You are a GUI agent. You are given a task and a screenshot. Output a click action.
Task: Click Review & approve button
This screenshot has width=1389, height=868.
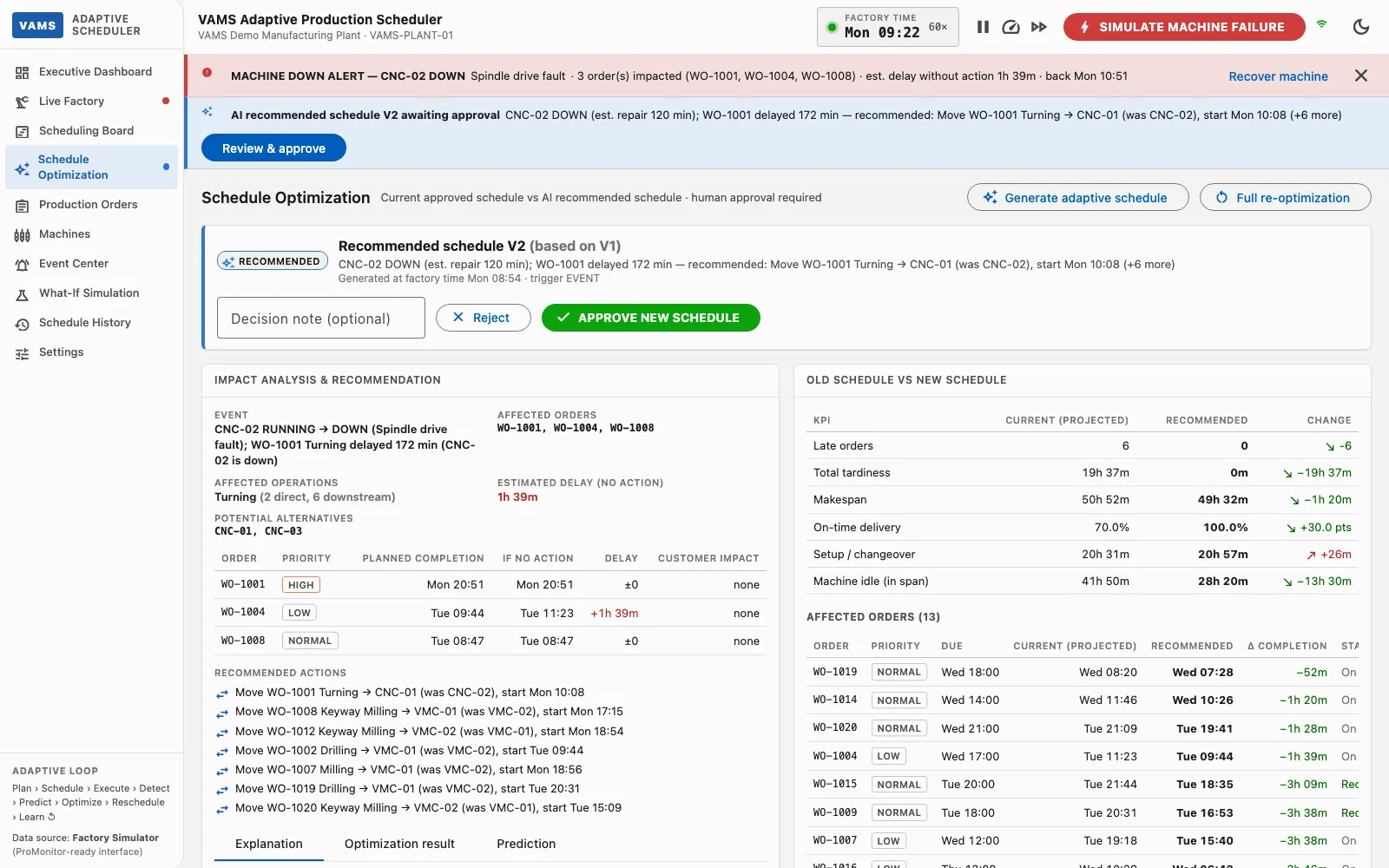[273, 148]
